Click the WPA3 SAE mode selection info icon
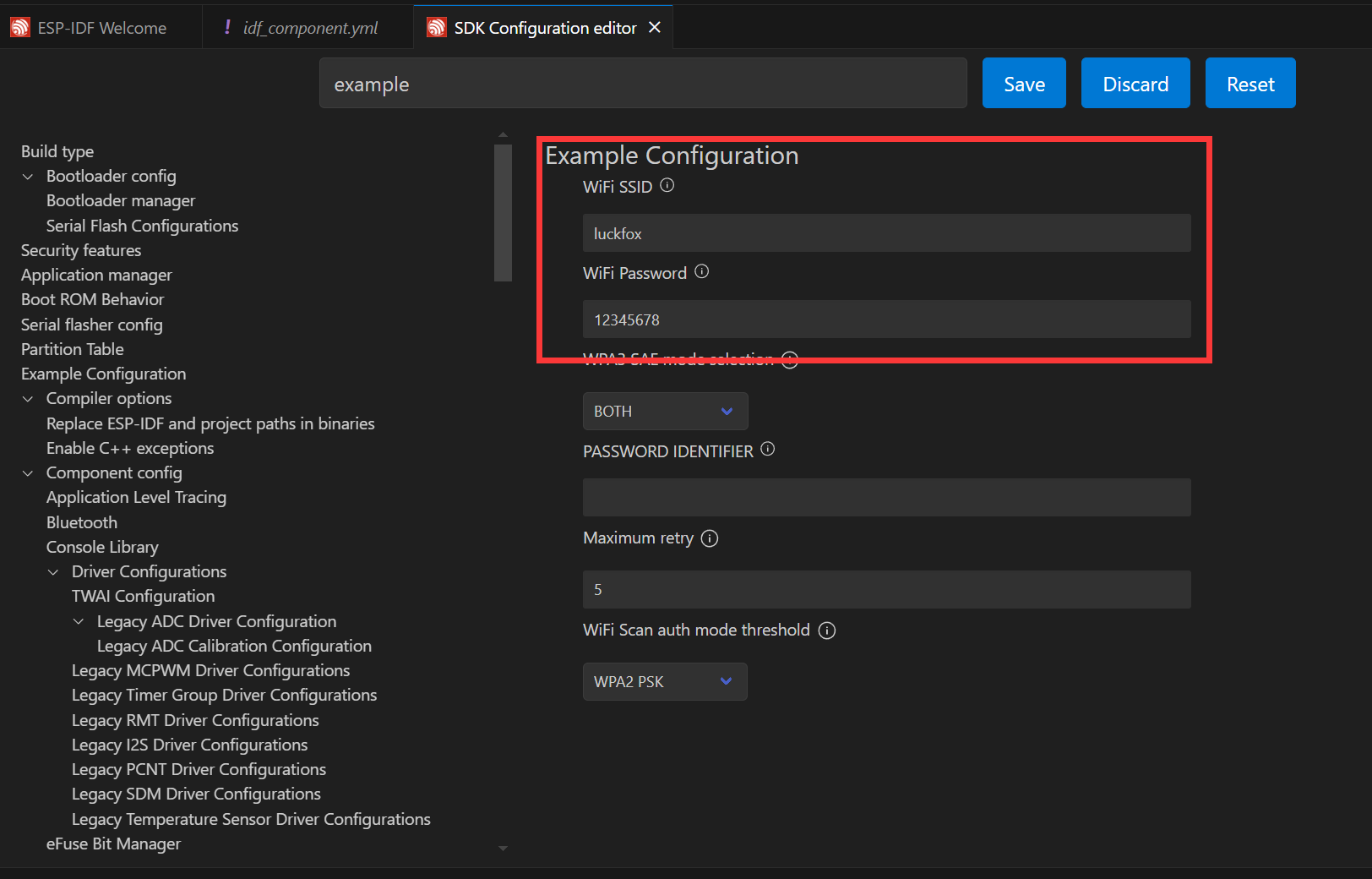The height and width of the screenshot is (879, 1372). point(790,360)
